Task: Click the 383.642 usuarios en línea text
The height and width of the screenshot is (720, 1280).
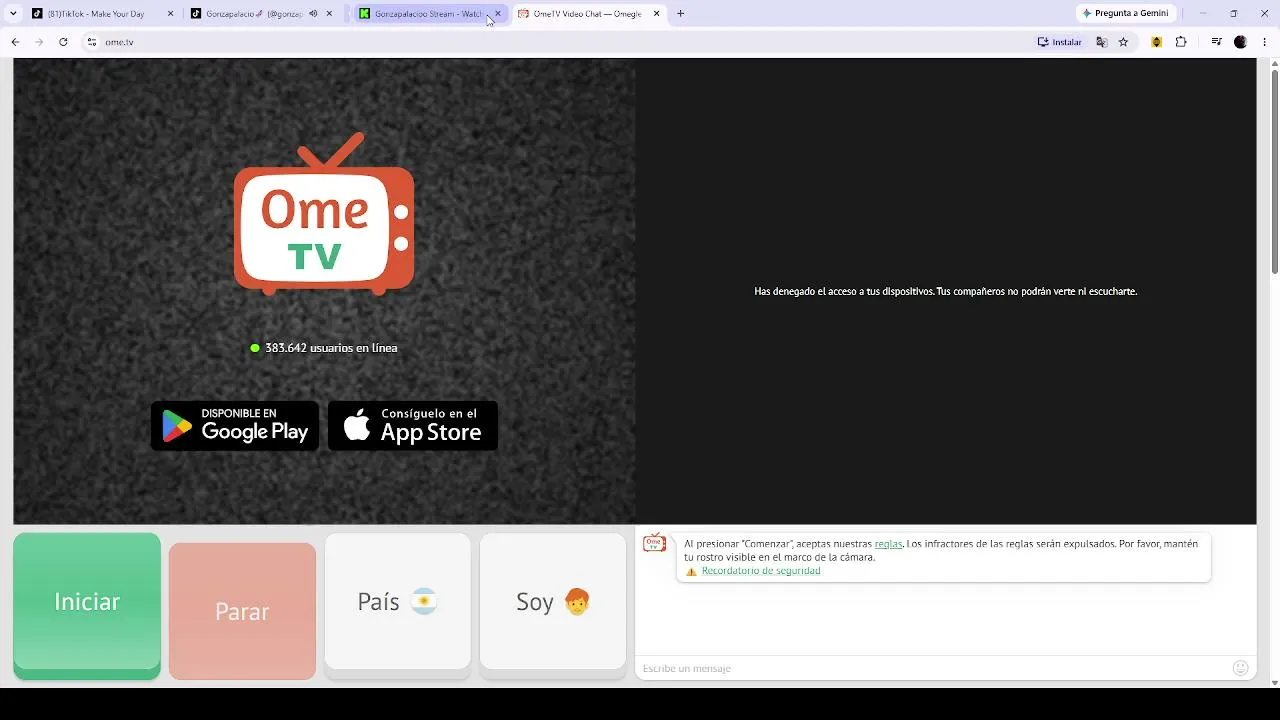Action: pyautogui.click(x=331, y=348)
